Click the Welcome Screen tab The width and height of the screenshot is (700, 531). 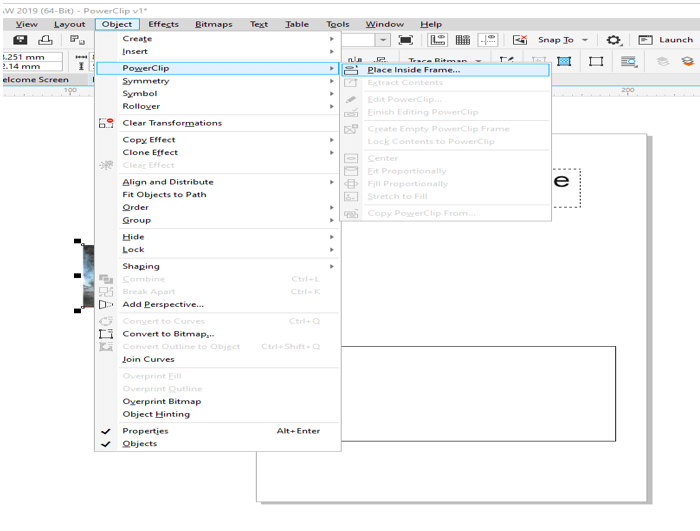(x=36, y=79)
